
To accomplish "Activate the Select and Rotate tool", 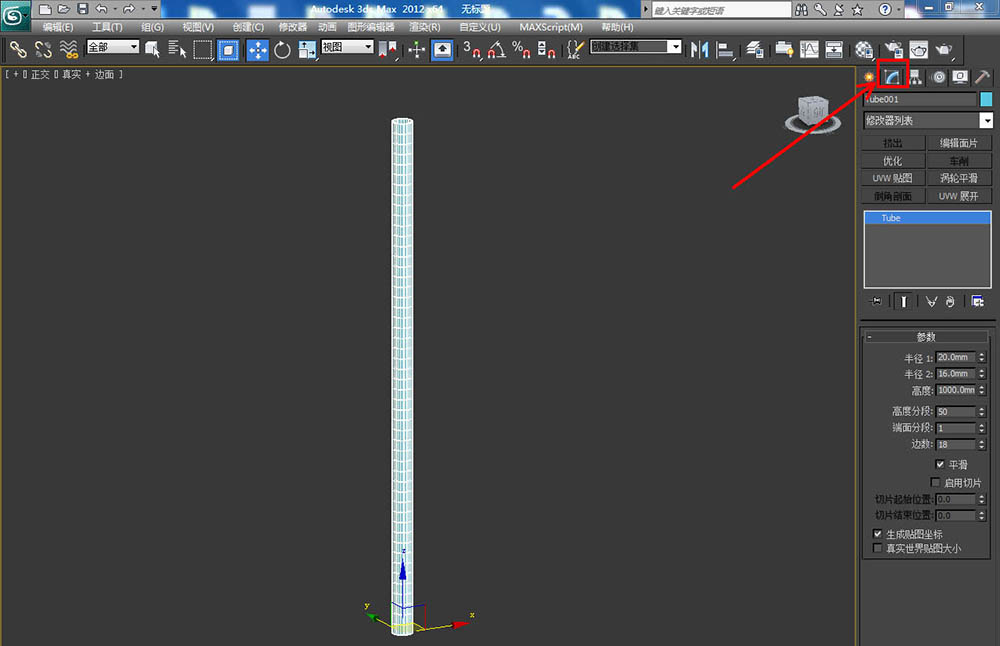I will (x=283, y=50).
